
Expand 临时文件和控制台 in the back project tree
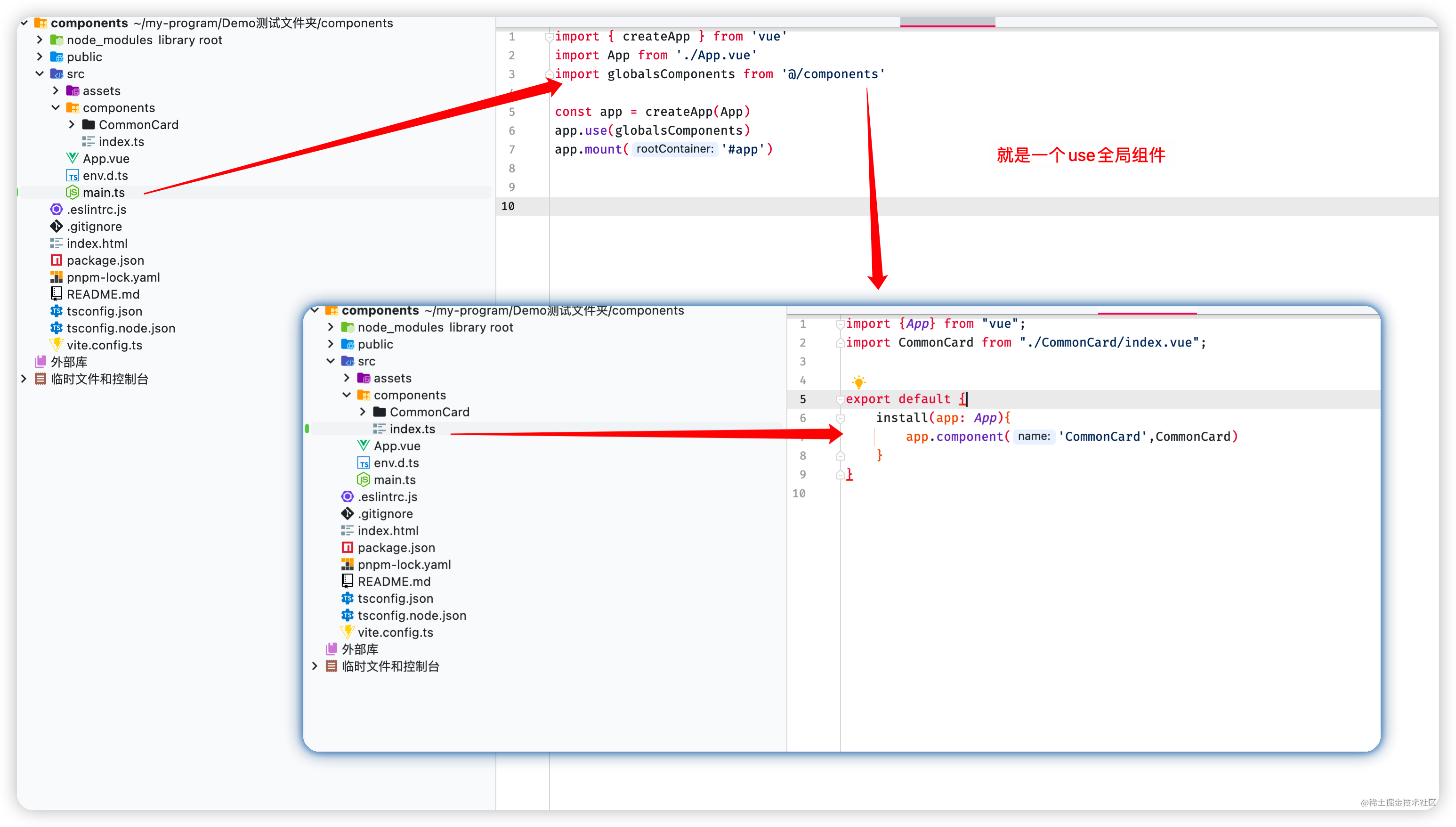click(24, 379)
